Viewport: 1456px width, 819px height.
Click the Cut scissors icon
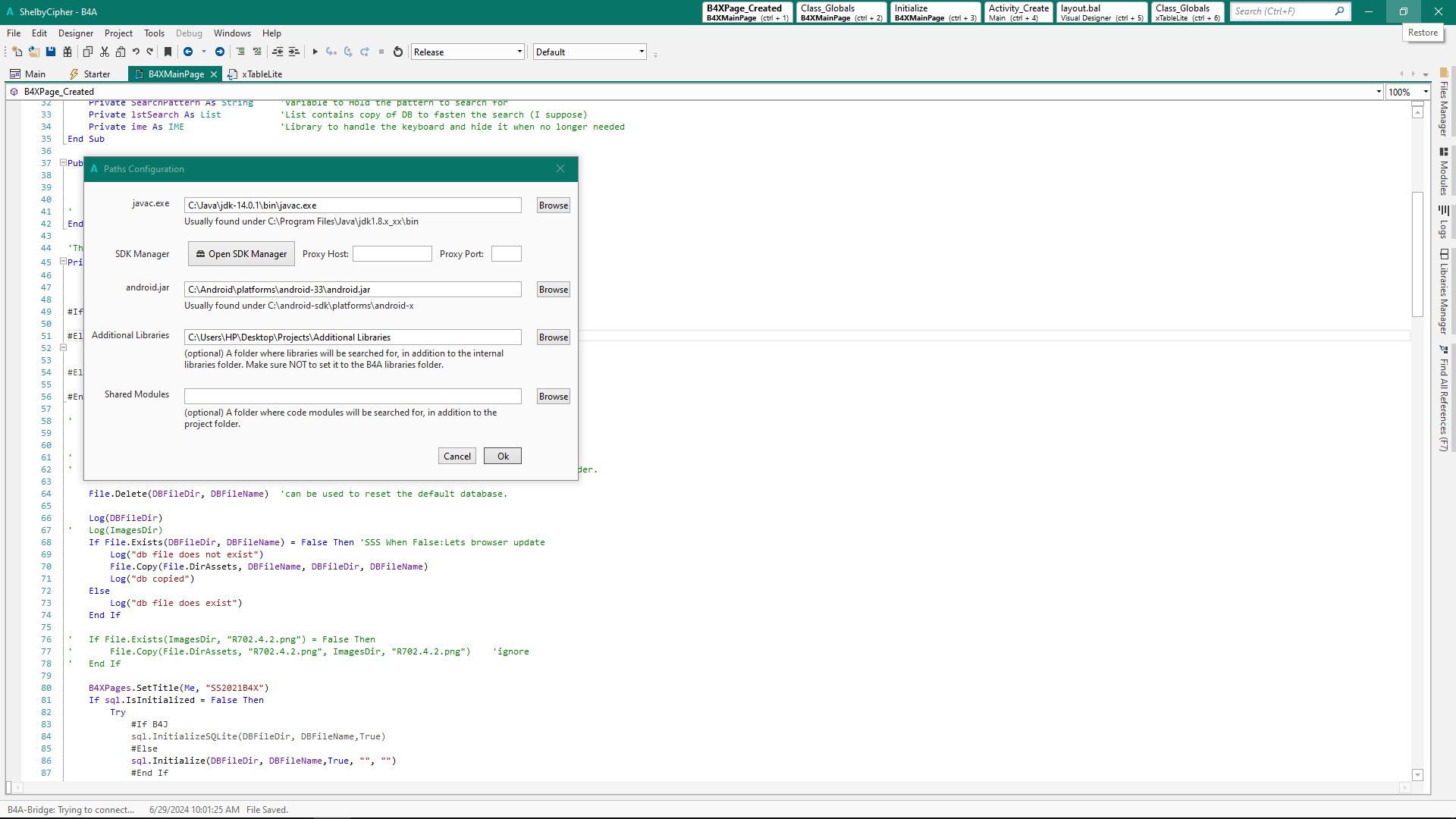click(x=105, y=52)
